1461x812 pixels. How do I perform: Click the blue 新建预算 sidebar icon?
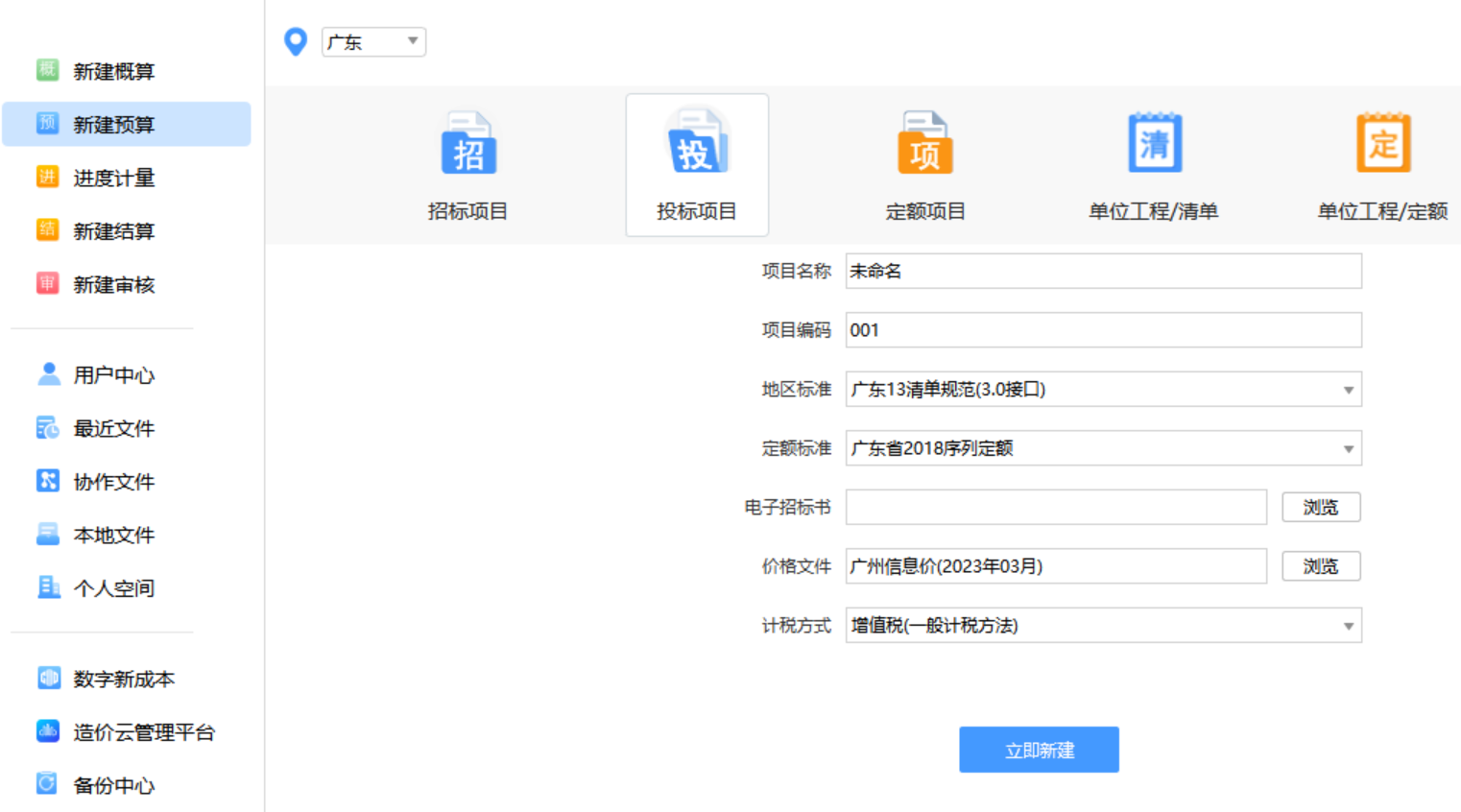(x=47, y=123)
